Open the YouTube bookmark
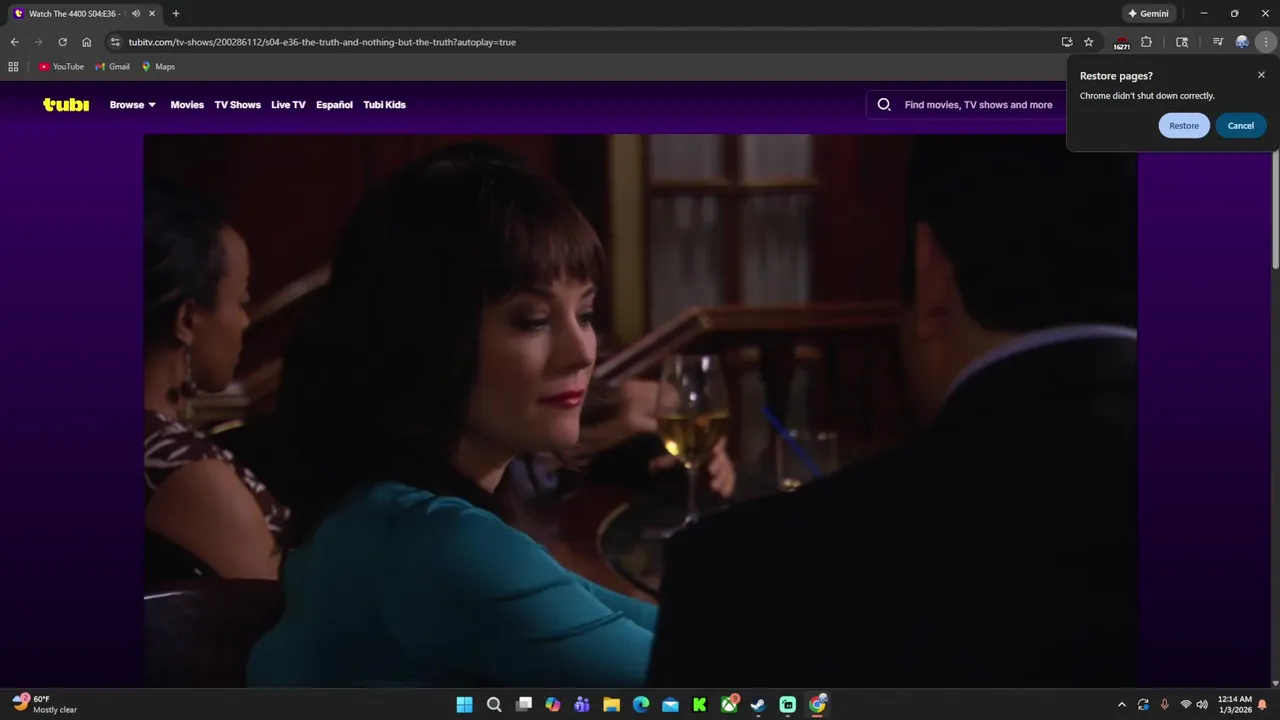The height and width of the screenshot is (720, 1280). [x=61, y=67]
